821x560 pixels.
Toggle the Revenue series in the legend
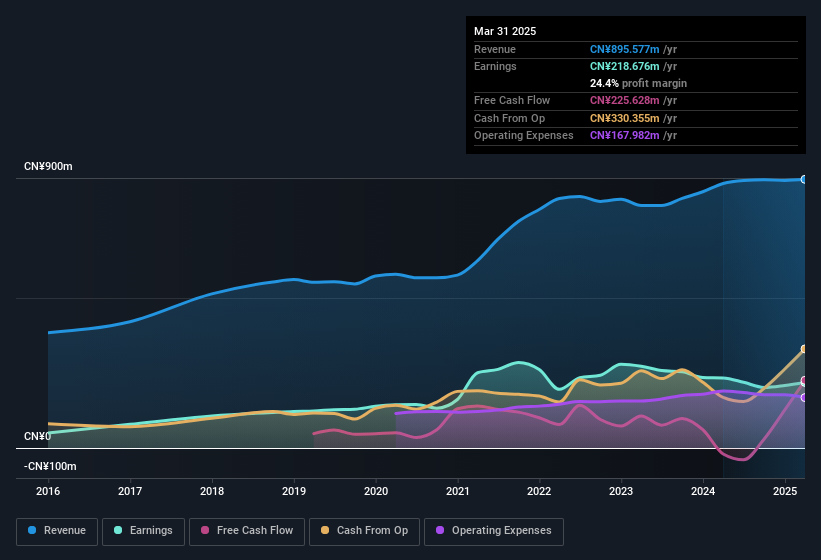[57, 531]
